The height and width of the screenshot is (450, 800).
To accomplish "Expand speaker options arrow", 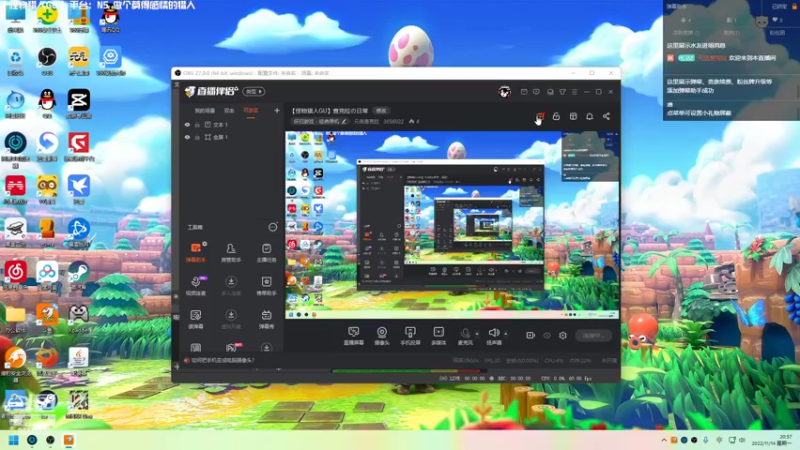I will [x=506, y=334].
